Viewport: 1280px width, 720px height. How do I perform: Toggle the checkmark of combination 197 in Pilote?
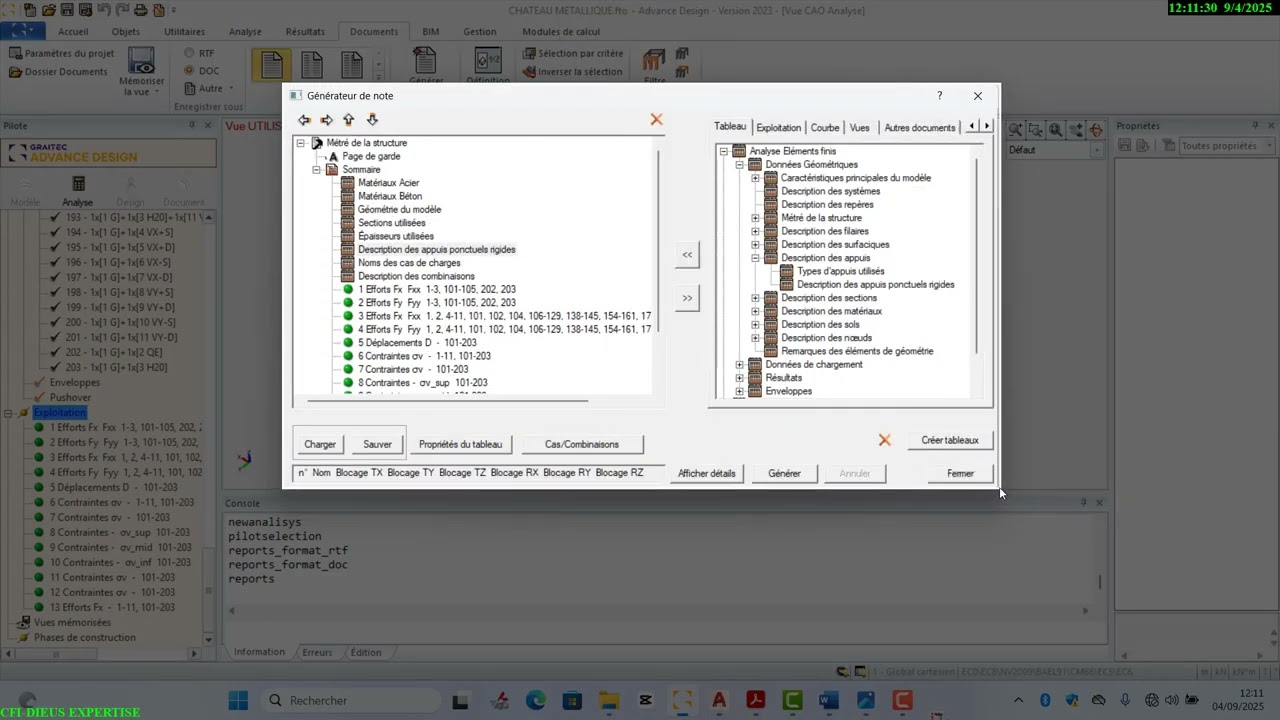[56, 277]
